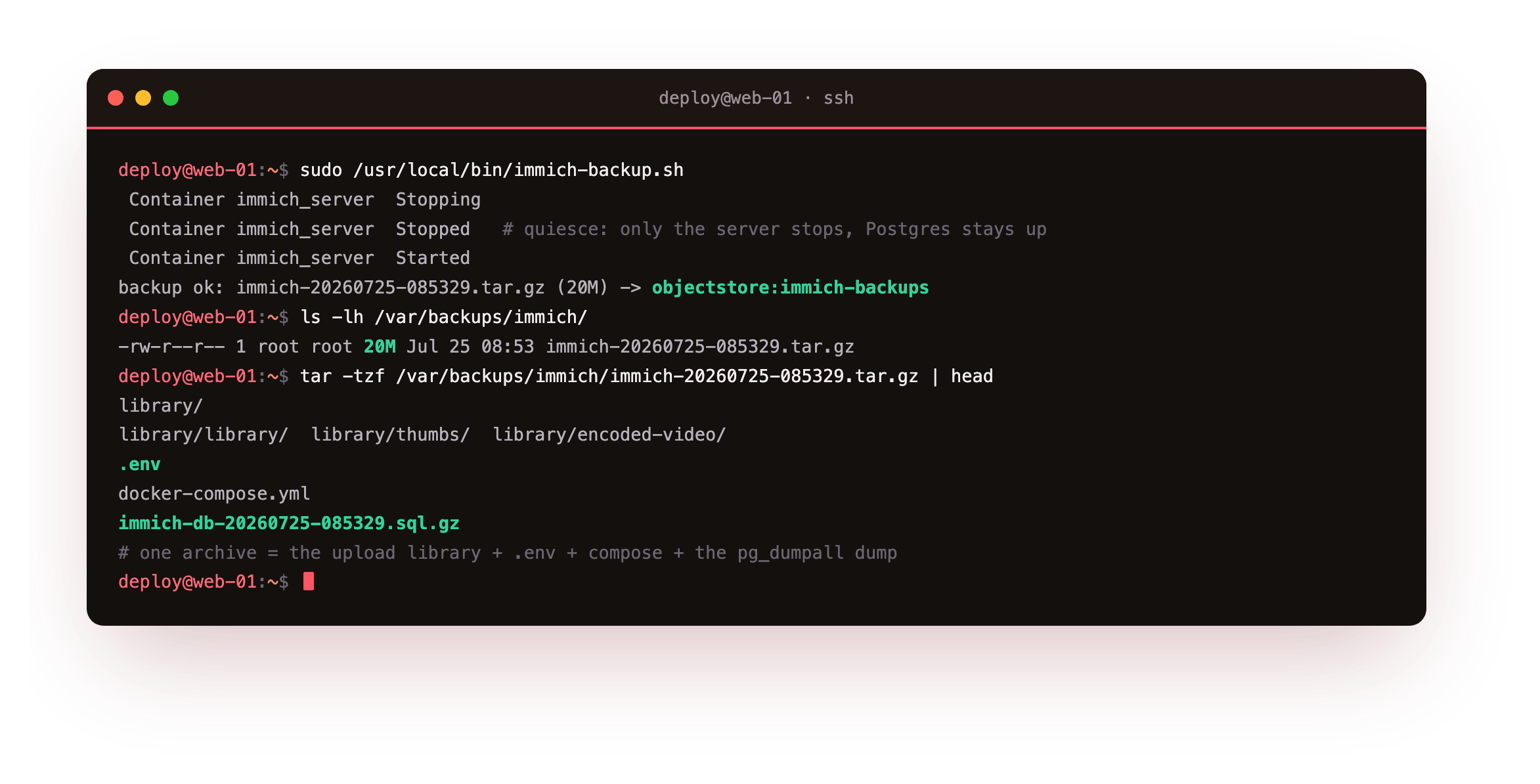
Task: Click the line 'Container immich_server Stopping'
Action: click(305, 200)
